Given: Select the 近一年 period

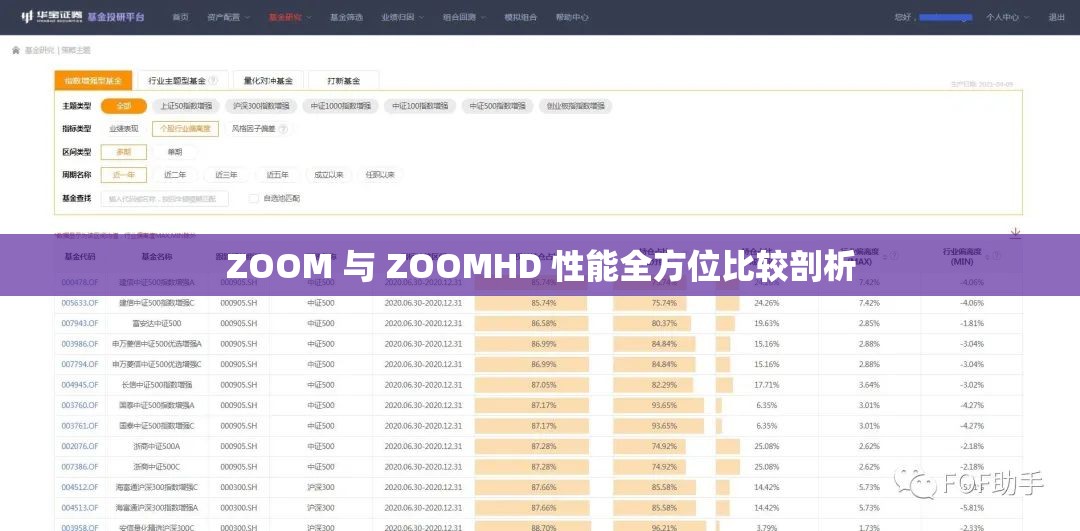Looking at the screenshot, I should pyautogui.click(x=124, y=175).
